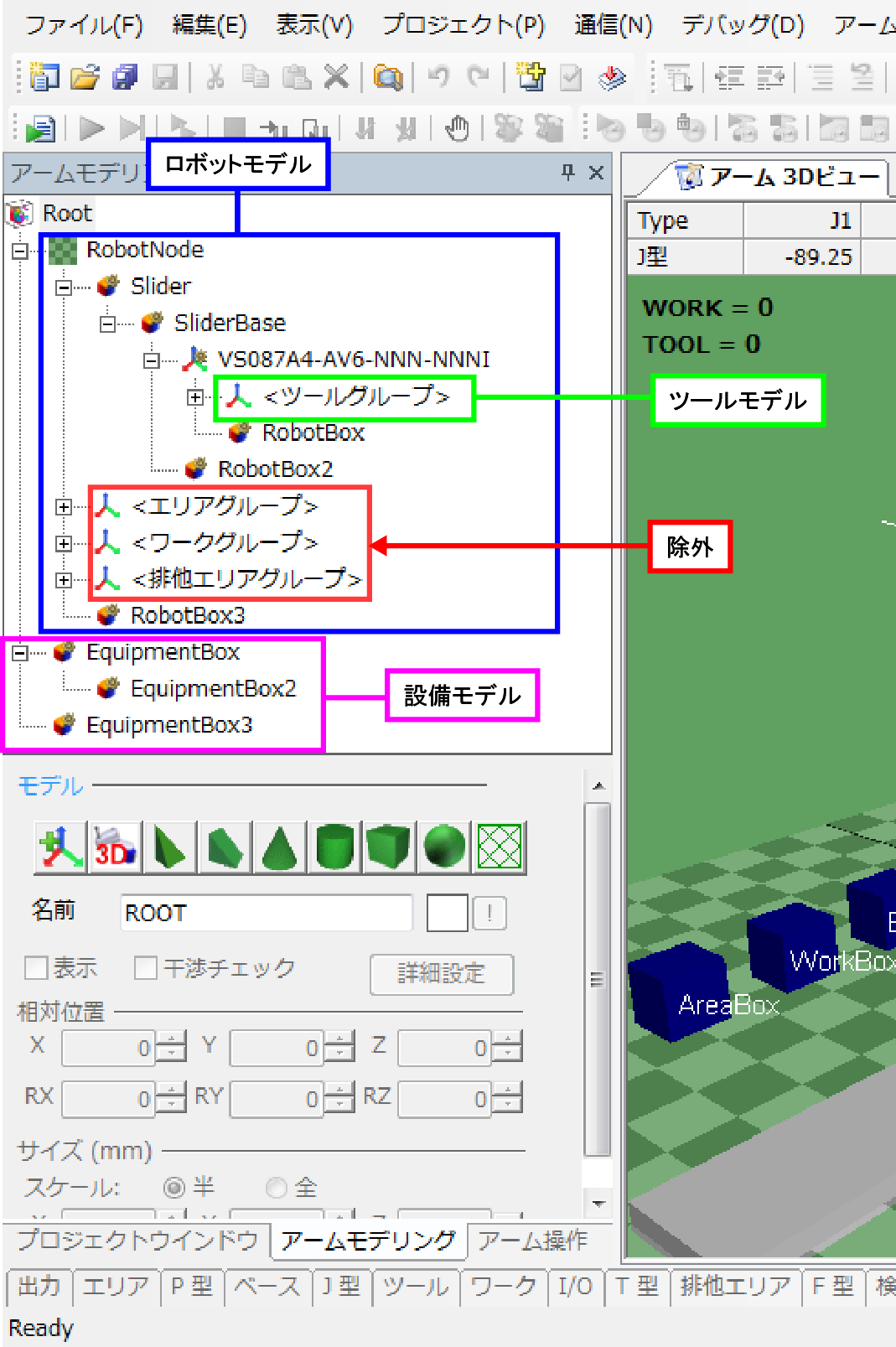Click the hand pan tool icon
Image resolution: width=896 pixels, height=1347 pixels.
tap(457, 128)
